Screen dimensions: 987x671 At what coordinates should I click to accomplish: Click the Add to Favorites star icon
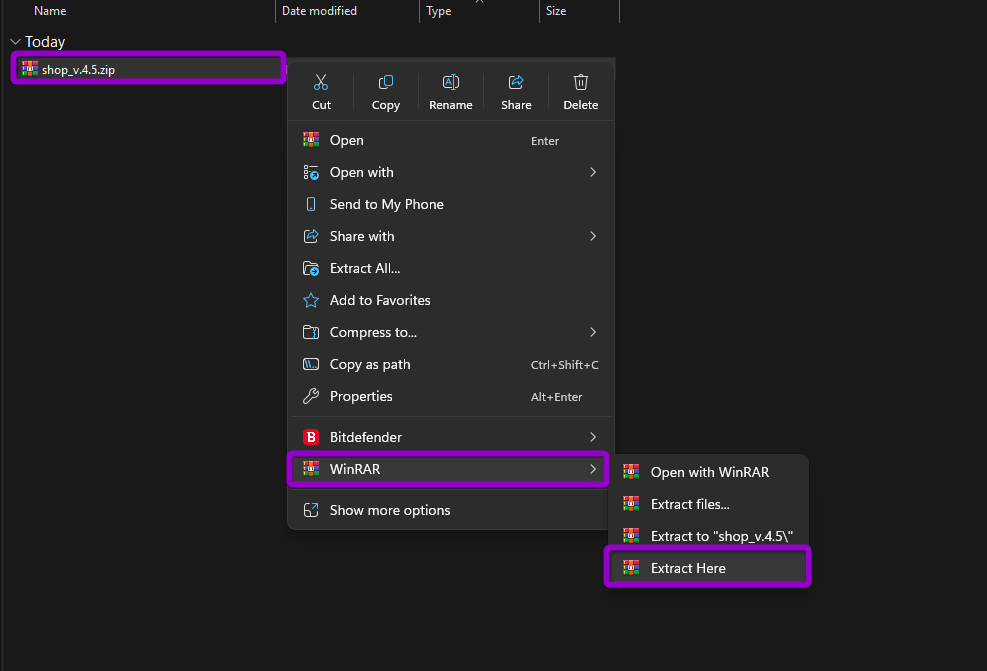tap(310, 300)
